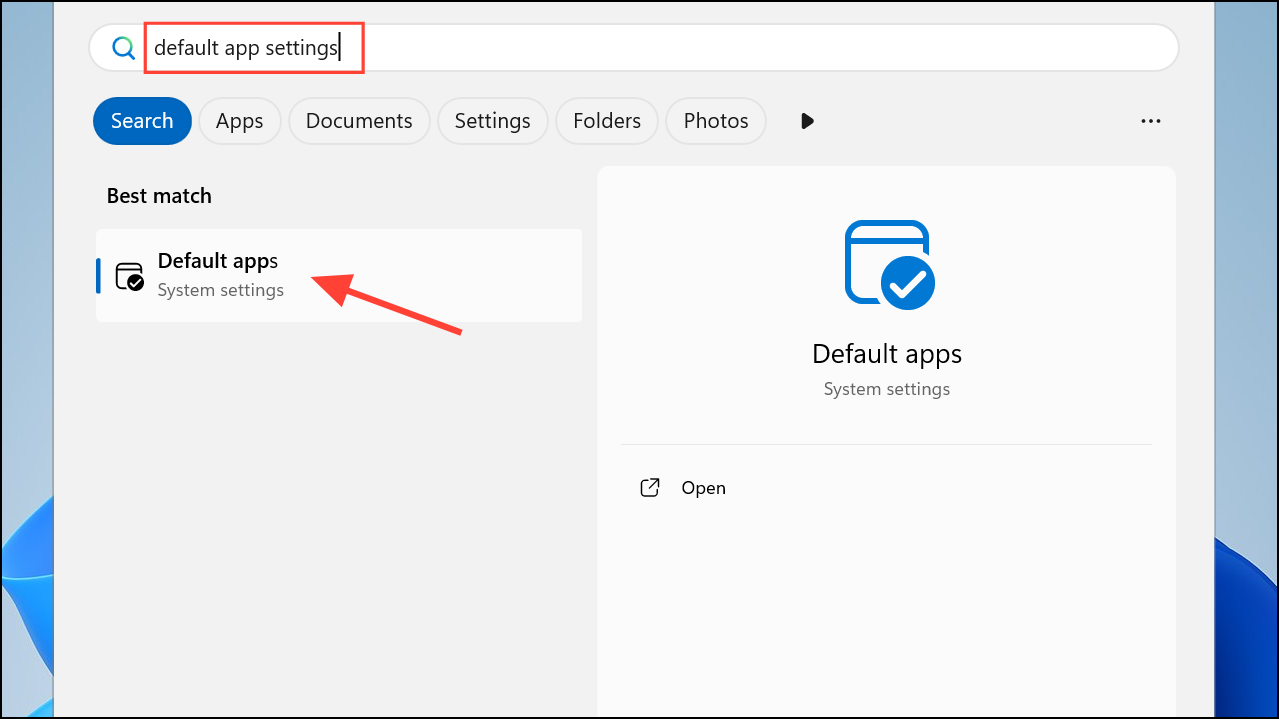
Task: Click the Default apps result icon
Action: tap(130, 276)
